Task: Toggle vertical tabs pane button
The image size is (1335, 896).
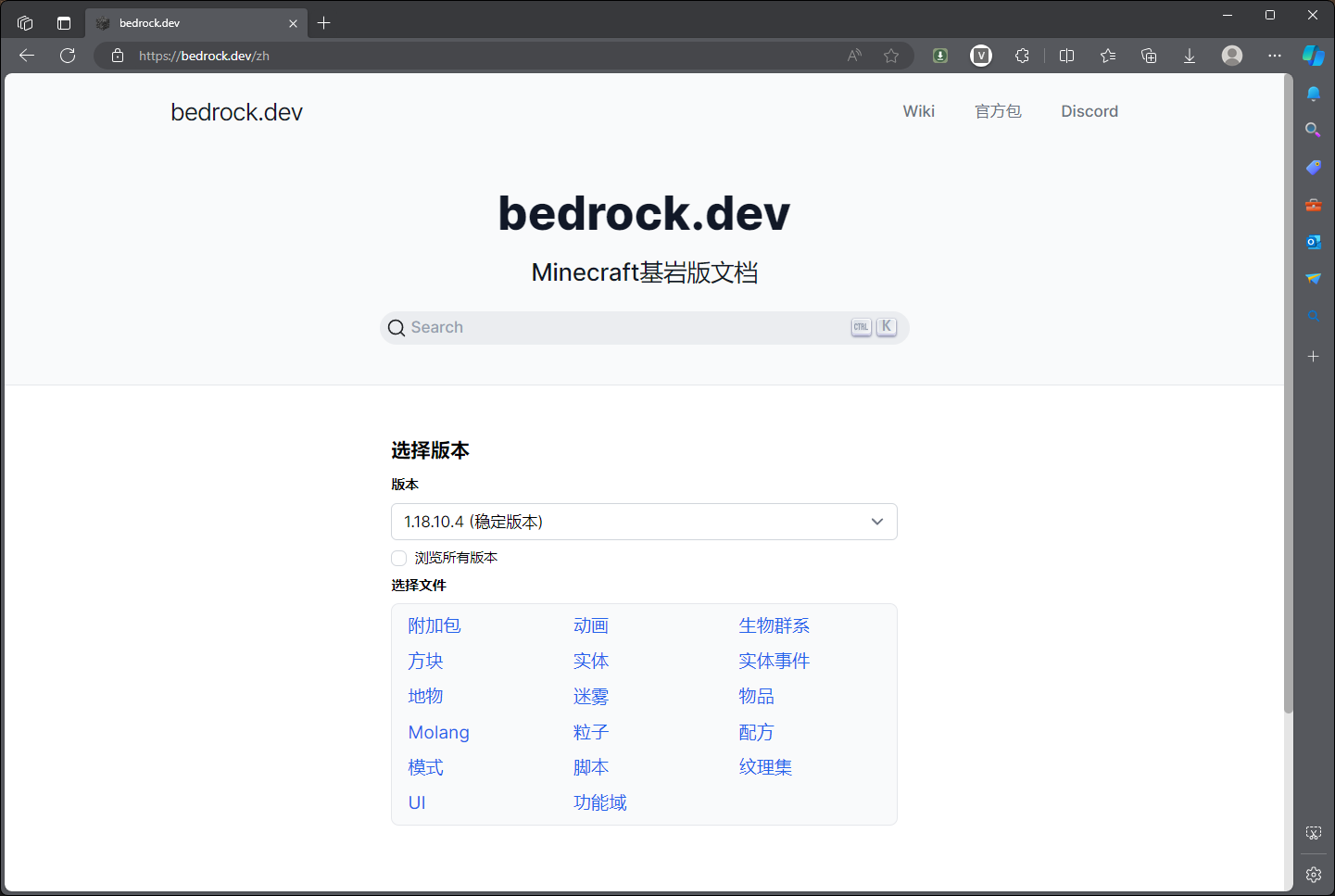Action: tap(64, 23)
